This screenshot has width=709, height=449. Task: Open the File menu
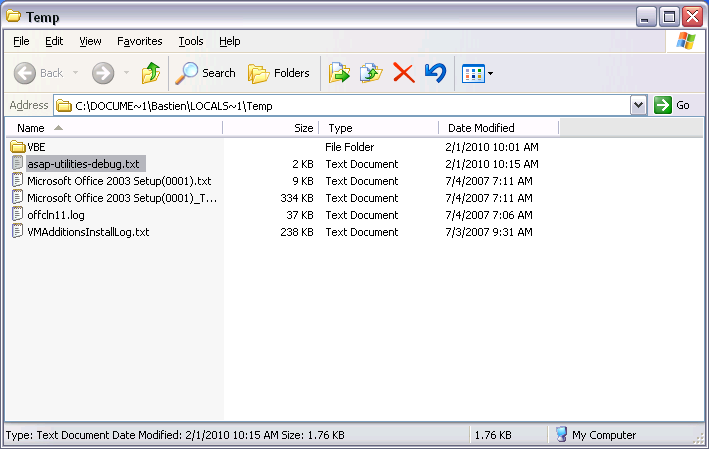click(21, 41)
